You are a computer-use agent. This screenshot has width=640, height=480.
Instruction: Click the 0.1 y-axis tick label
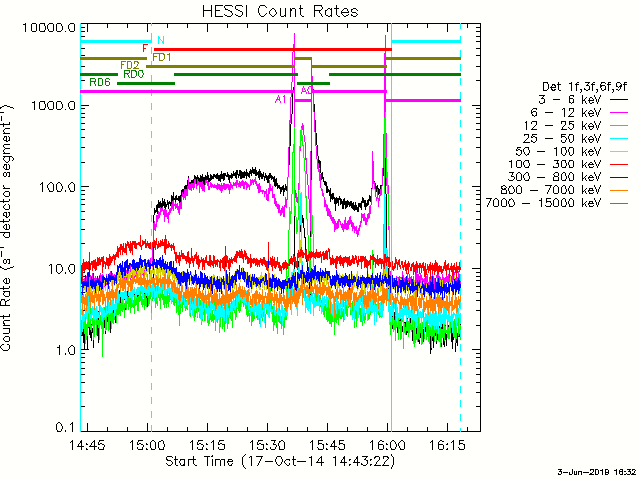pos(66,427)
